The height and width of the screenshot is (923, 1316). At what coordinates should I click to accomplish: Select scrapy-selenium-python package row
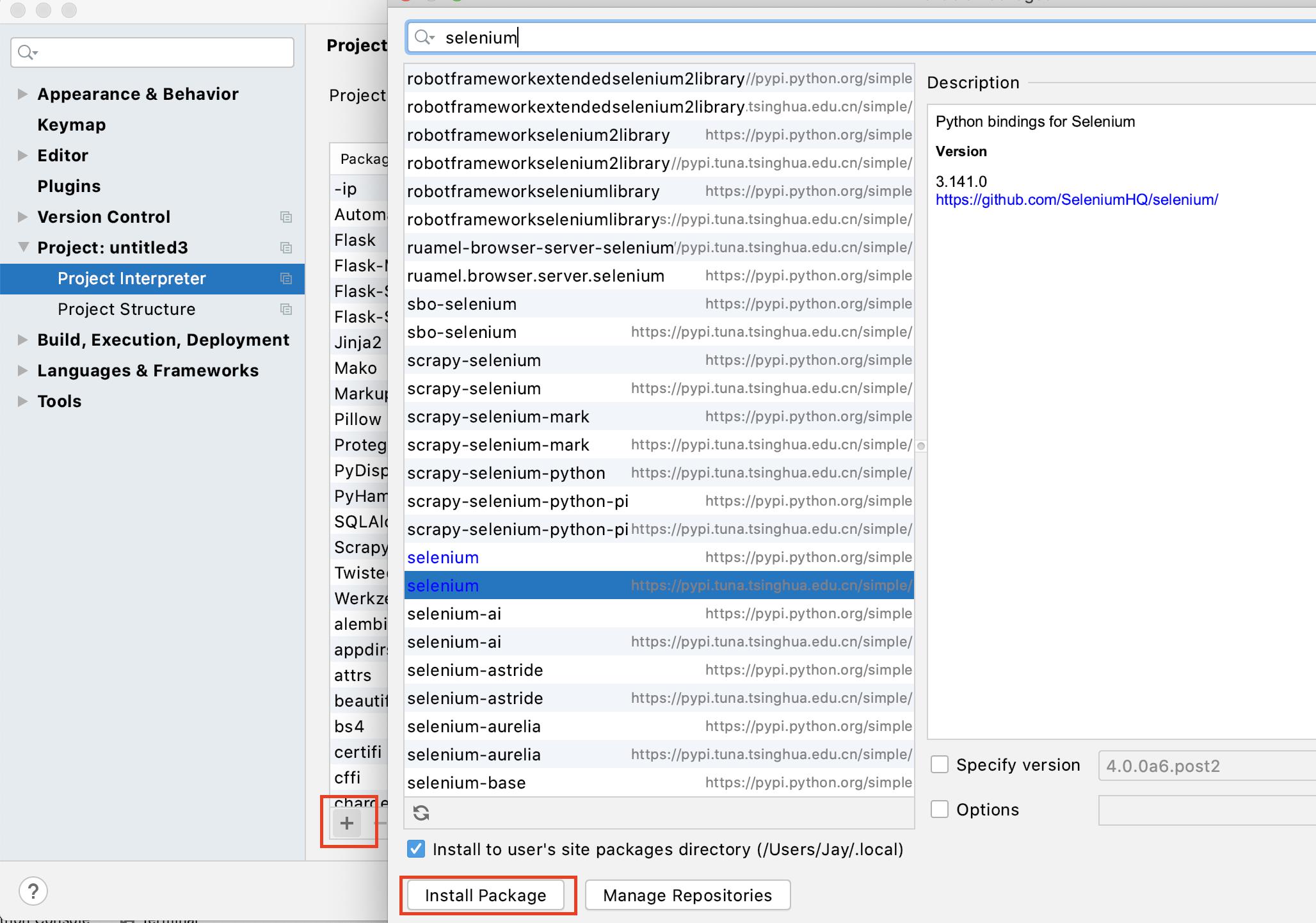659,473
